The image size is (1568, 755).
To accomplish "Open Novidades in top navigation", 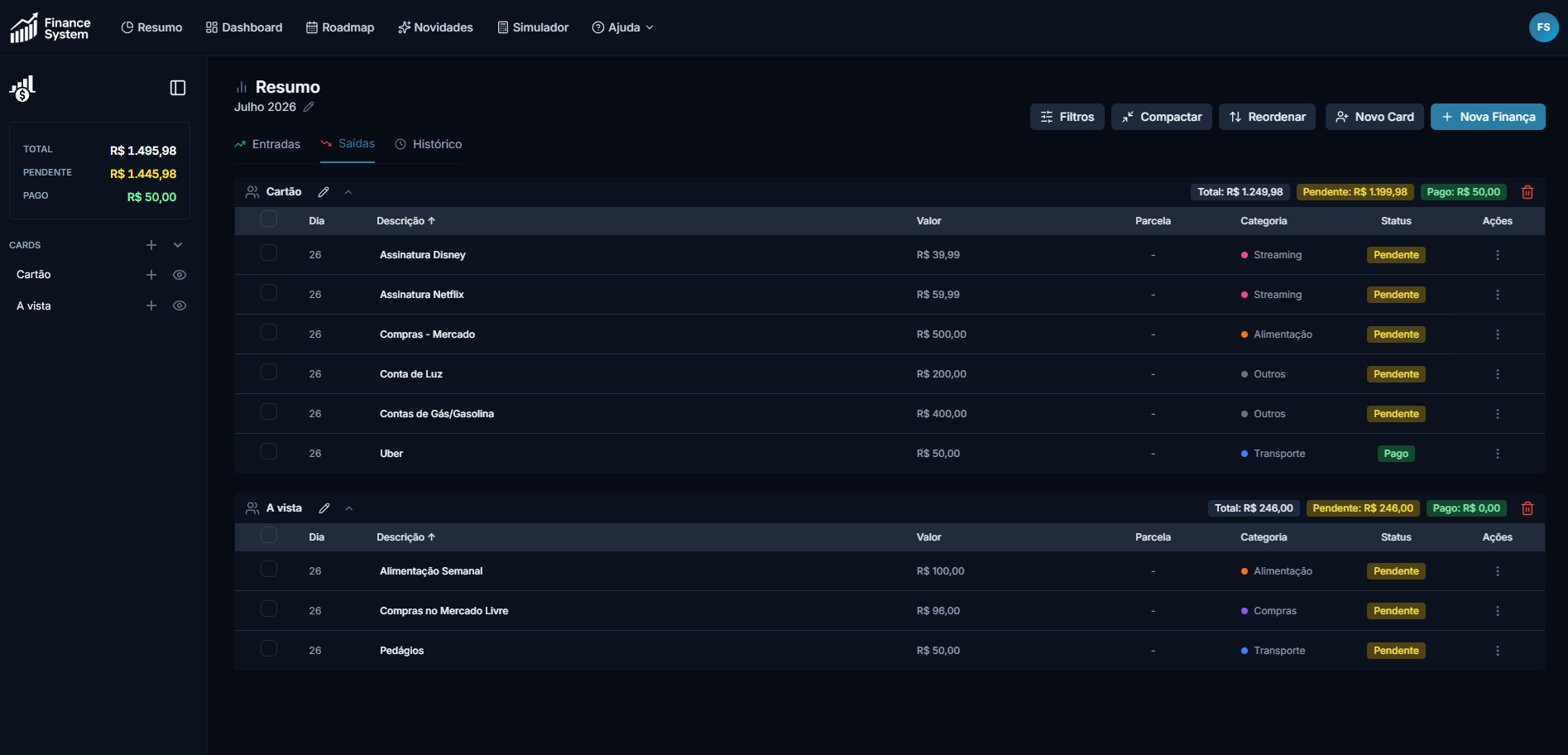I will pos(435,27).
